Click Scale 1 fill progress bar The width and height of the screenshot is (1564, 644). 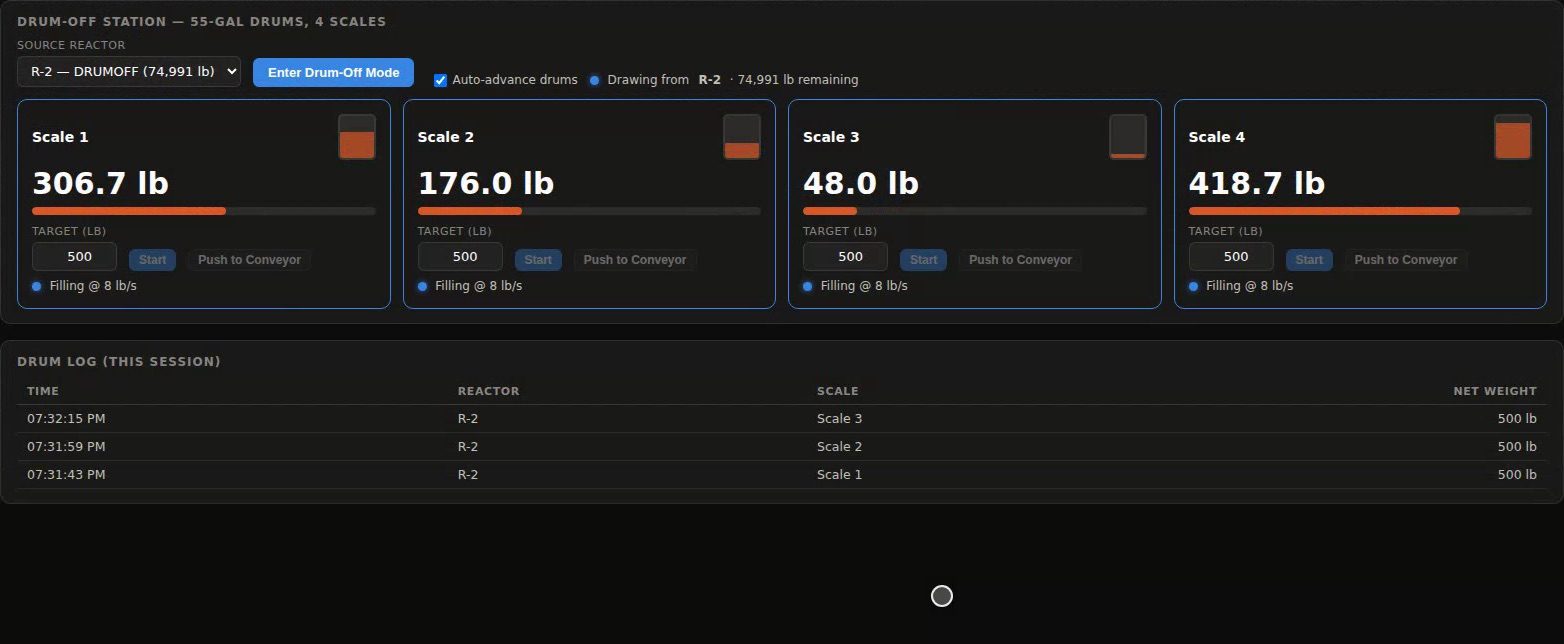point(204,211)
